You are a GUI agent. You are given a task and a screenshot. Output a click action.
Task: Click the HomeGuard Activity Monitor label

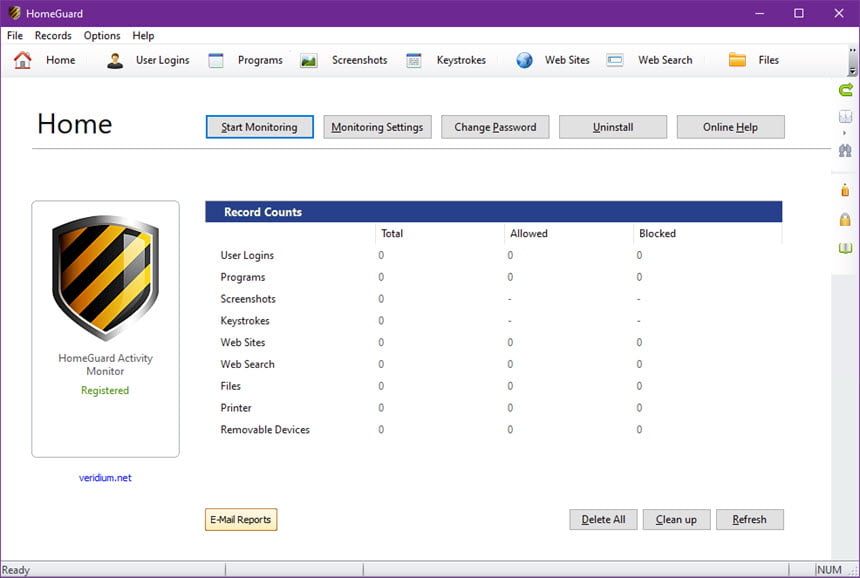105,365
